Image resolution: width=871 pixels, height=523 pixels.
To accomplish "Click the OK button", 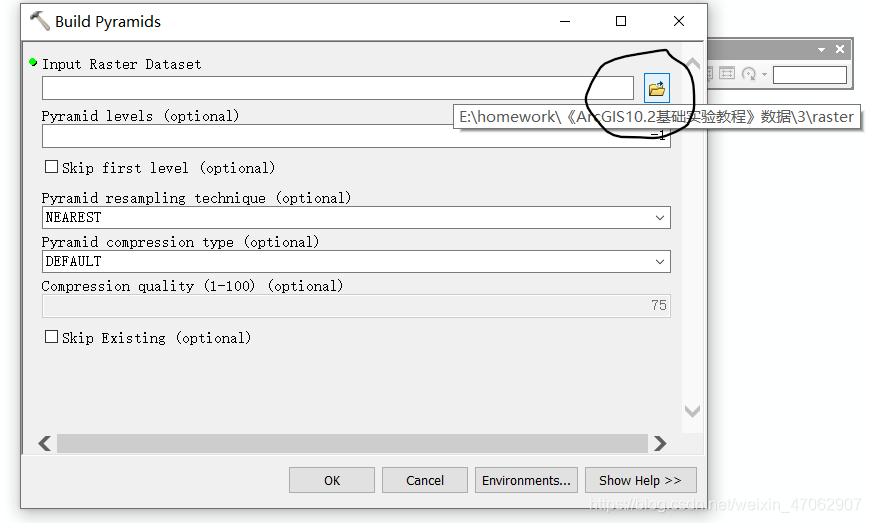I will tap(332, 480).
